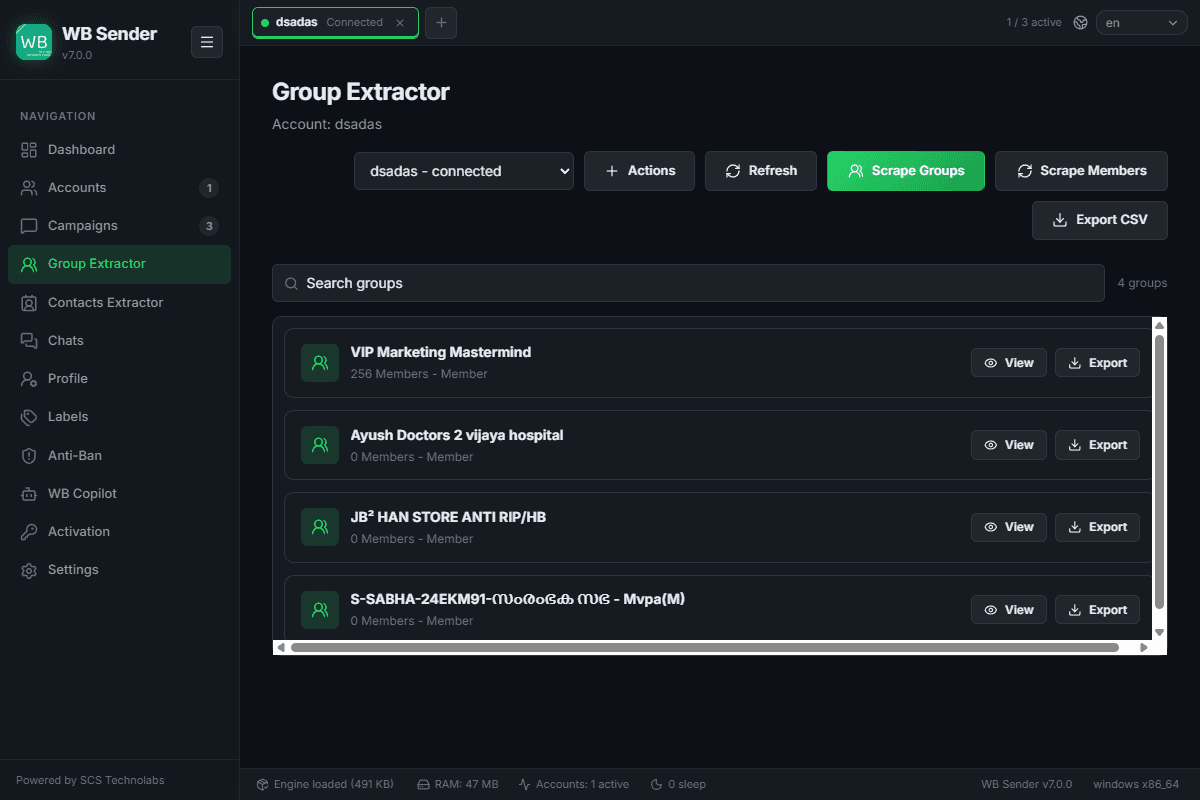Click the globe language icon
Screen dimensions: 1200x800
pos(1080,22)
